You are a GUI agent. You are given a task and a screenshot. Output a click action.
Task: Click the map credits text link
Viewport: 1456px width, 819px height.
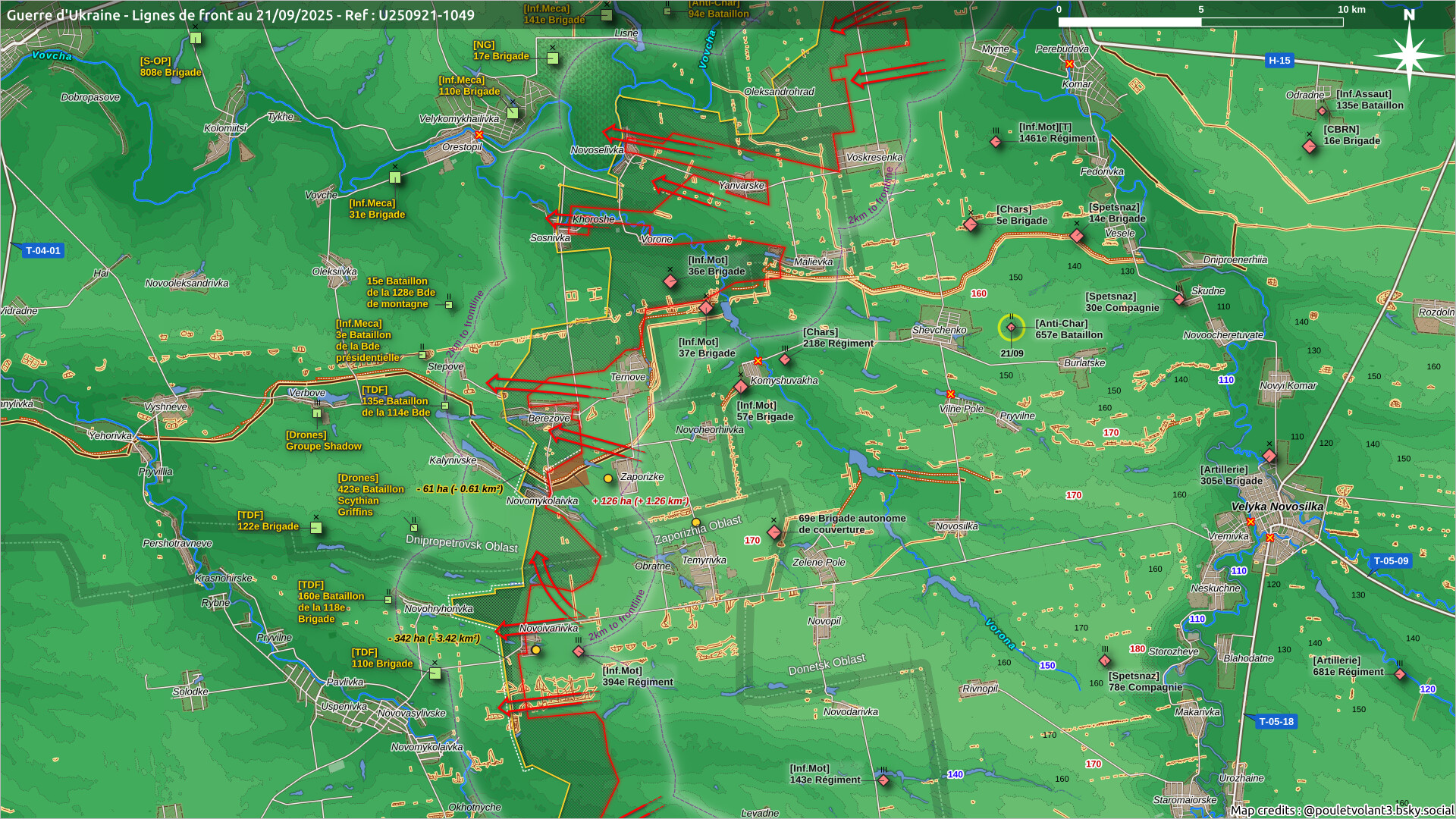coord(1341,810)
